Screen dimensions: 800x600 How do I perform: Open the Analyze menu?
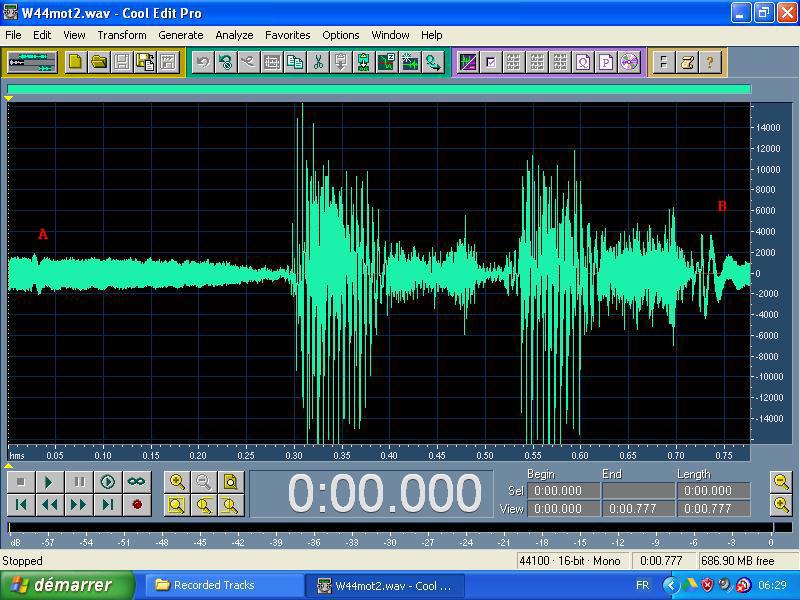[x=234, y=35]
